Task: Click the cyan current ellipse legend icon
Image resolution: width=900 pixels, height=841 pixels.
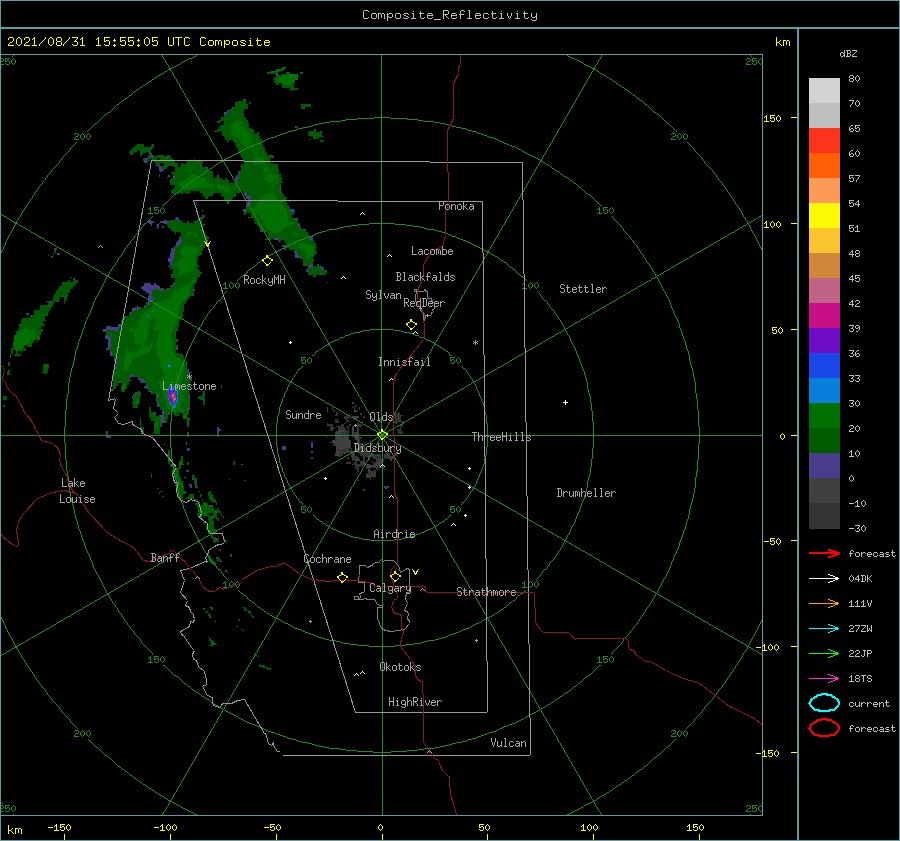Action: 824,703
